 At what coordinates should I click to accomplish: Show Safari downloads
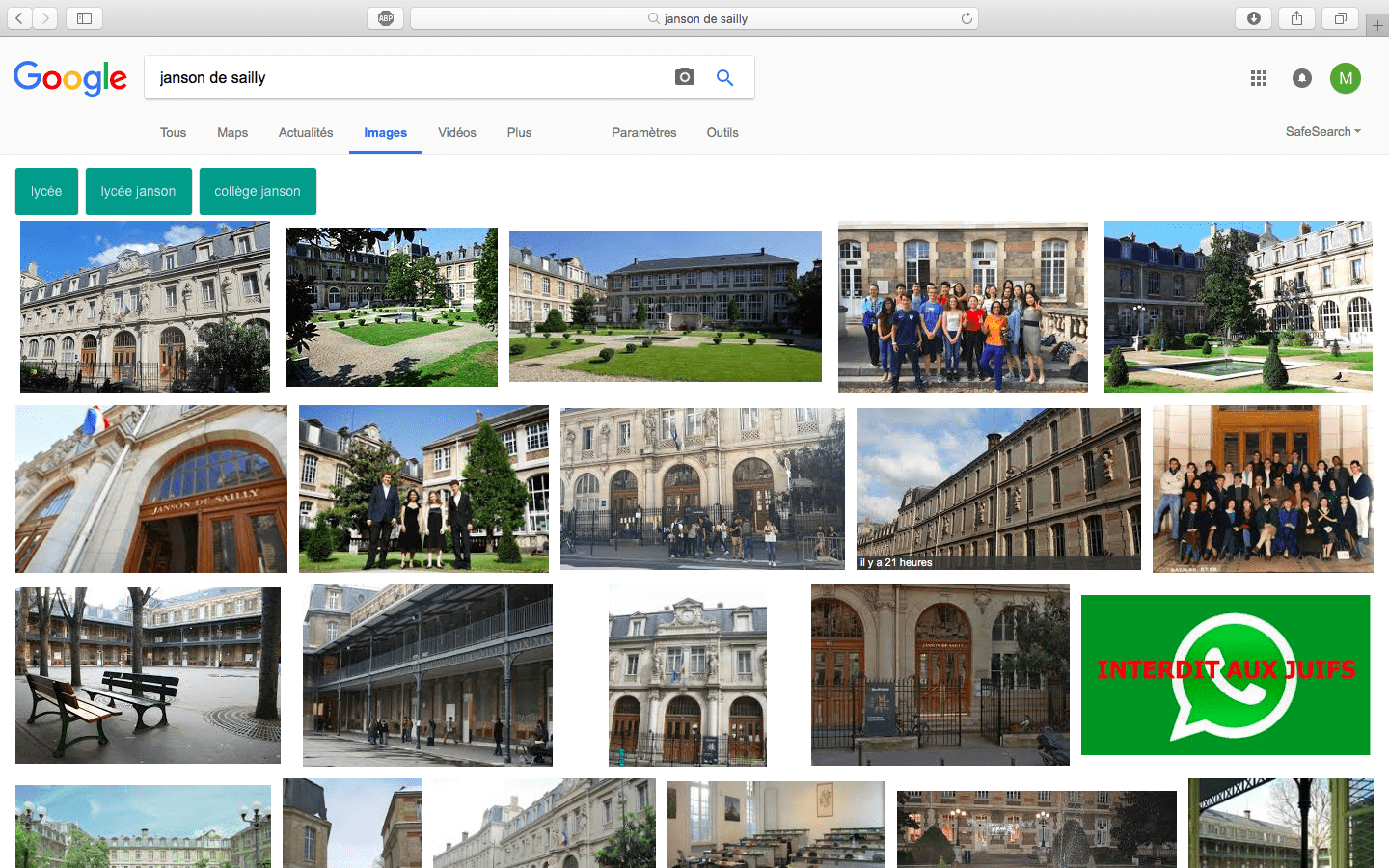(1254, 18)
